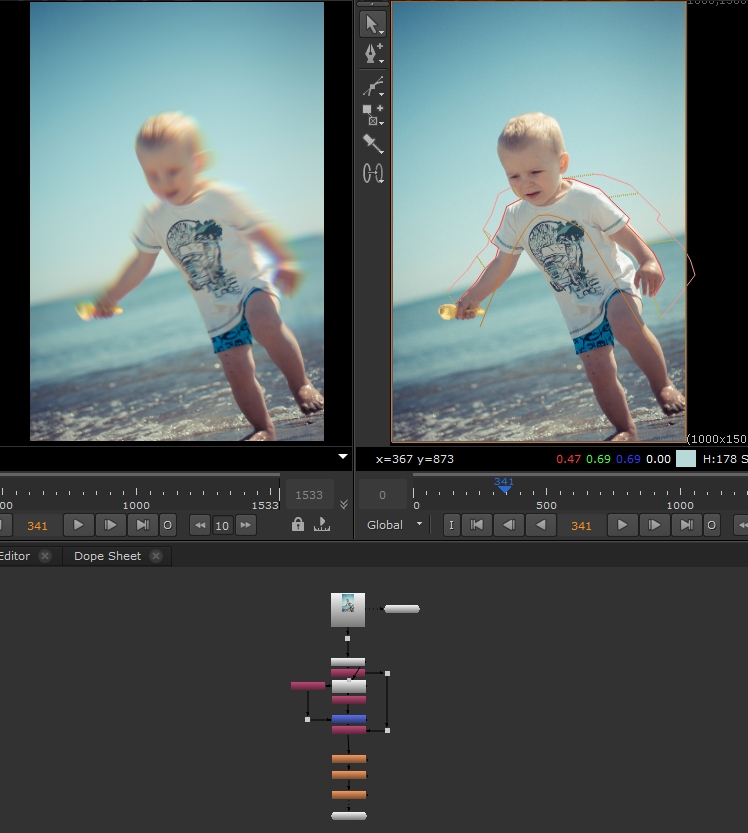Click the sampled pixel color swatch
Image resolution: width=748 pixels, height=833 pixels.
click(685, 459)
